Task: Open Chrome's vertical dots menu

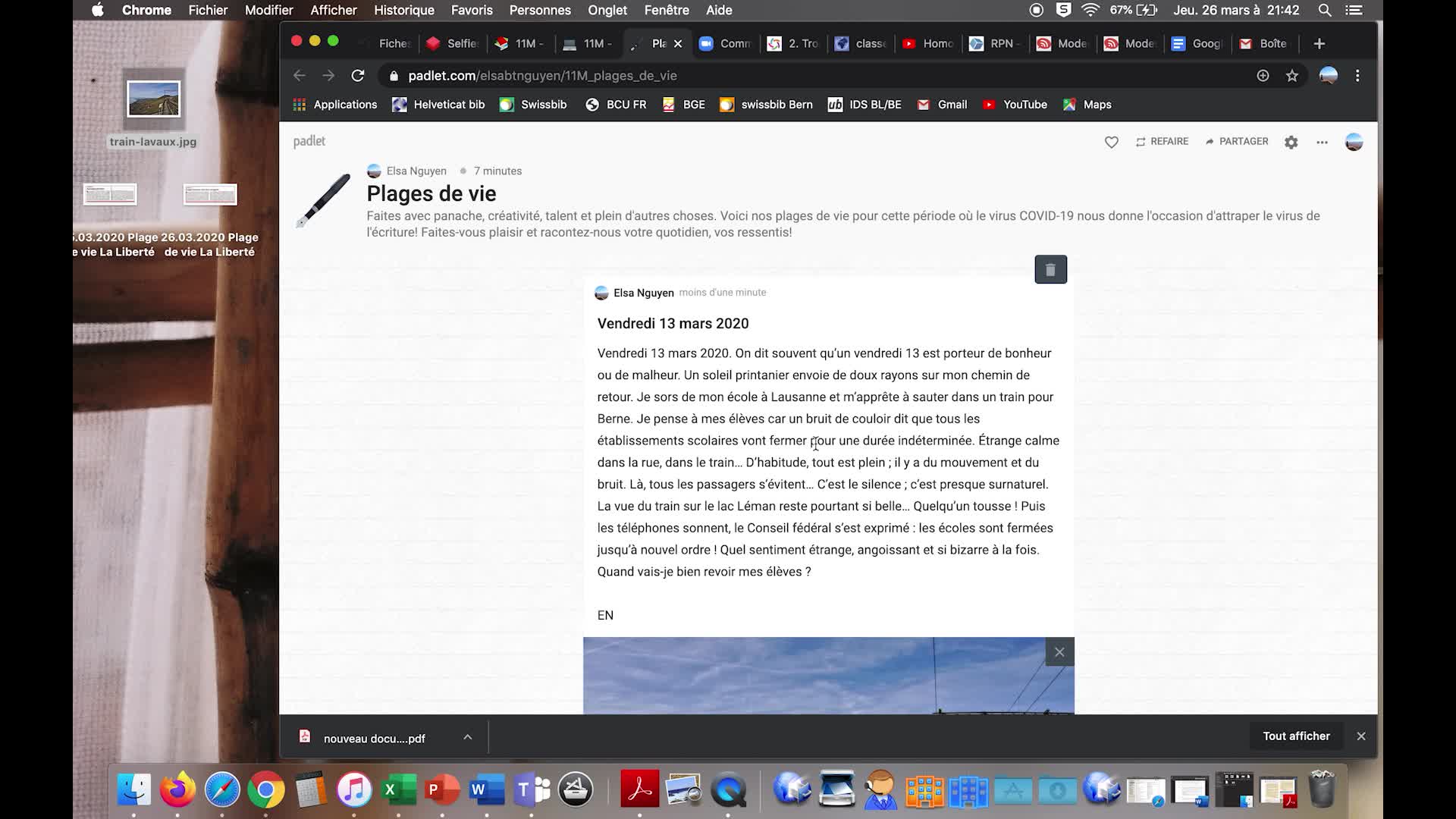Action: tap(1357, 76)
